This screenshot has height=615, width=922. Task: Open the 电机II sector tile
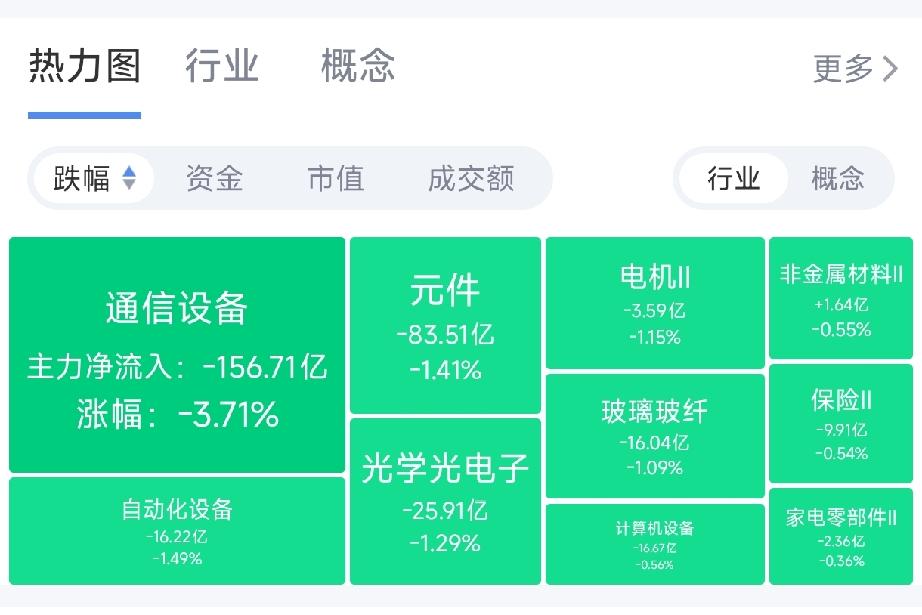pyautogui.click(x=655, y=303)
